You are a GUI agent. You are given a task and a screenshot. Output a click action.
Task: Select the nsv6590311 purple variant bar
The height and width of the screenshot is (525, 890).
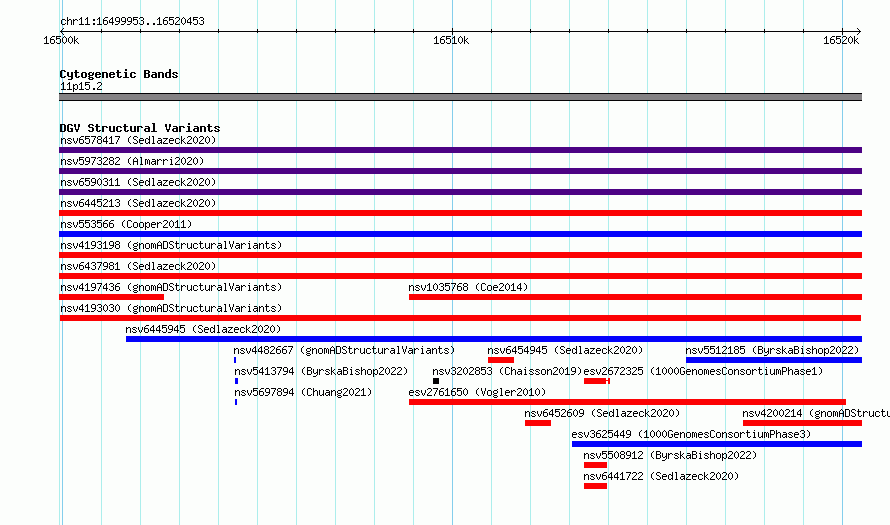[x=460, y=192]
